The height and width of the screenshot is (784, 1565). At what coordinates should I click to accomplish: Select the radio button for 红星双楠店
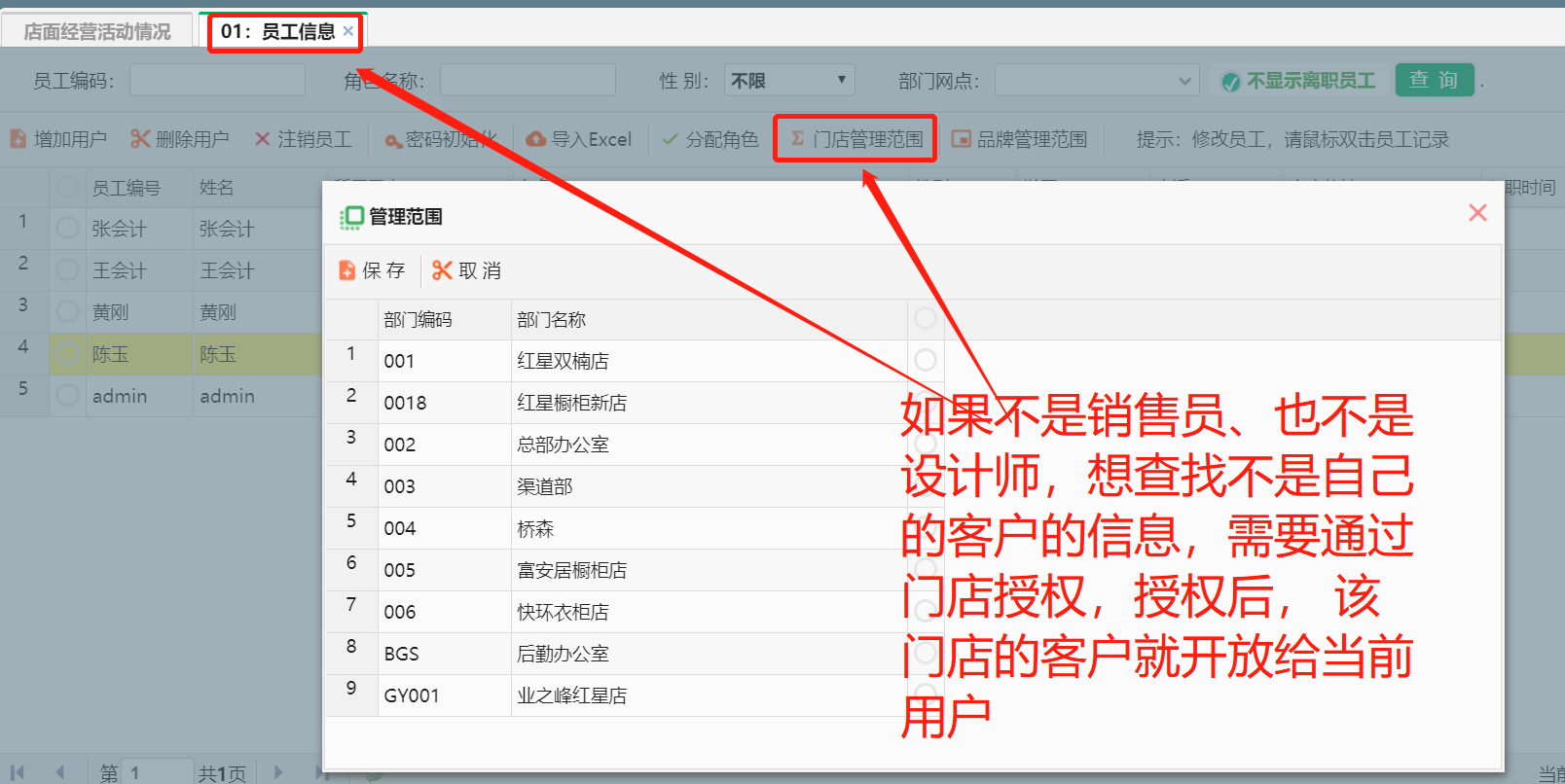click(x=925, y=361)
